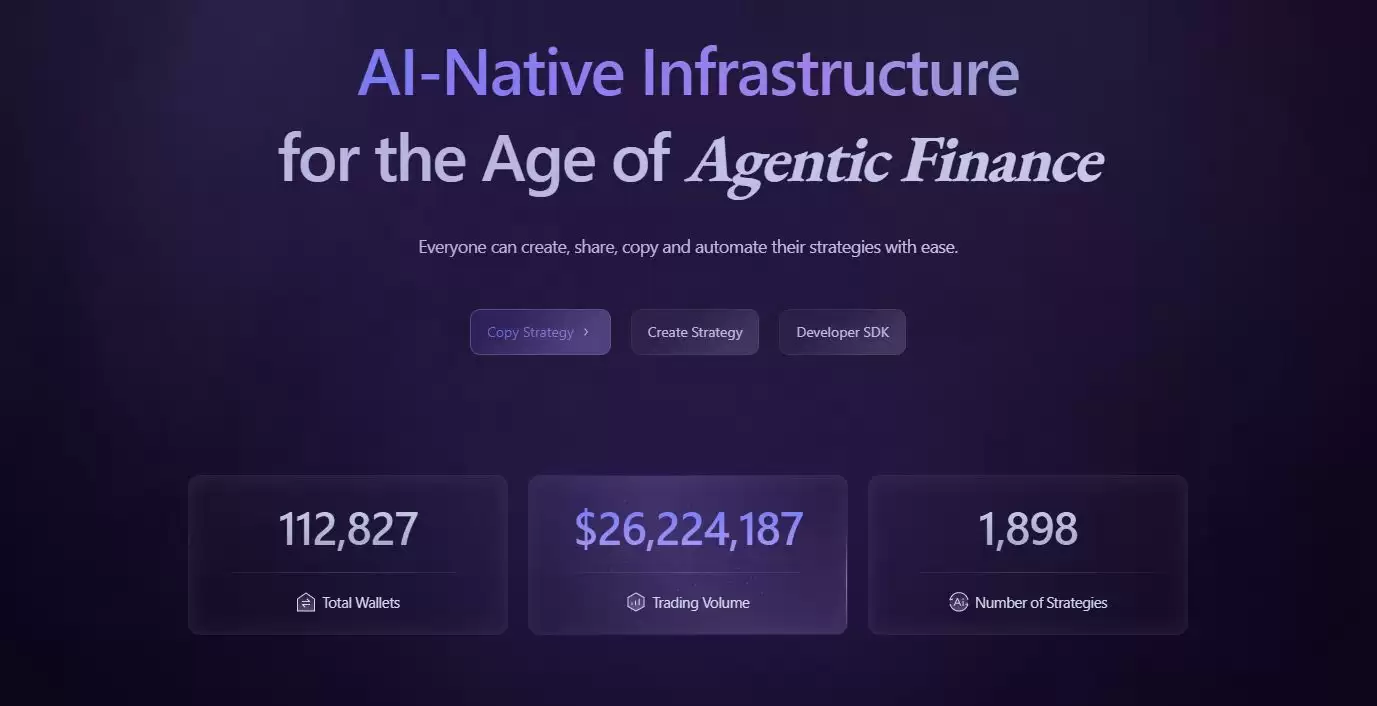Select the 112,827 wallets figure
This screenshot has width=1377, height=706.
pyautogui.click(x=348, y=529)
